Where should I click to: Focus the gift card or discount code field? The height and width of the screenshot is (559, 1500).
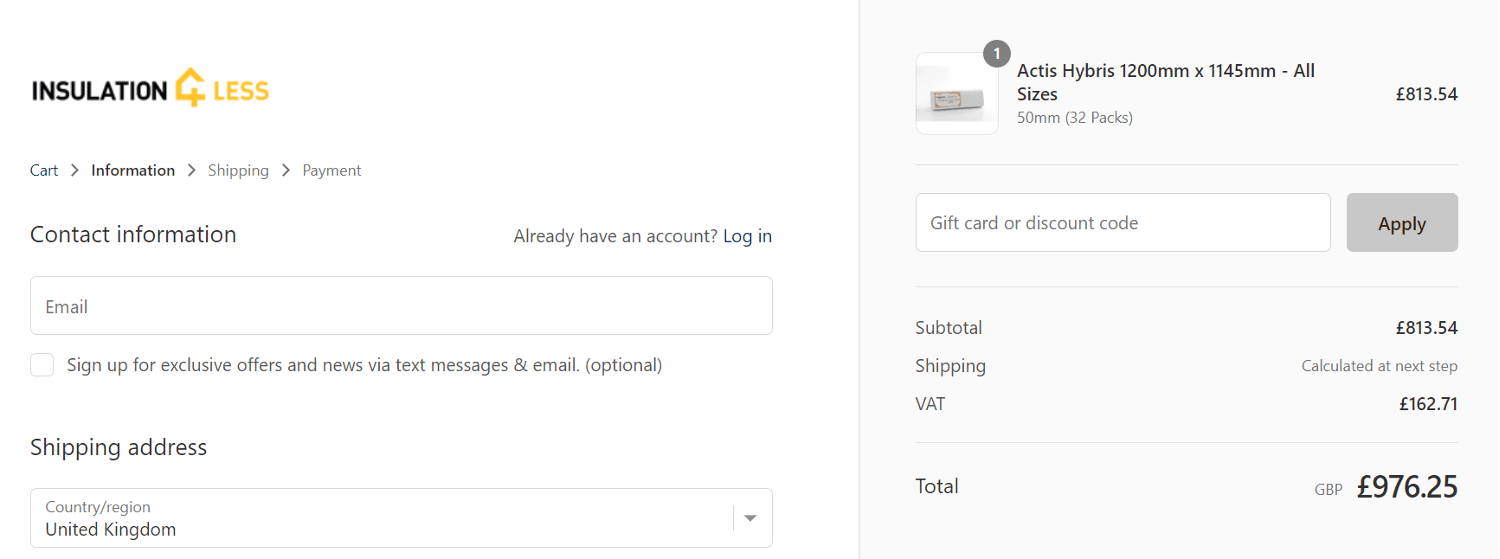(x=1123, y=223)
